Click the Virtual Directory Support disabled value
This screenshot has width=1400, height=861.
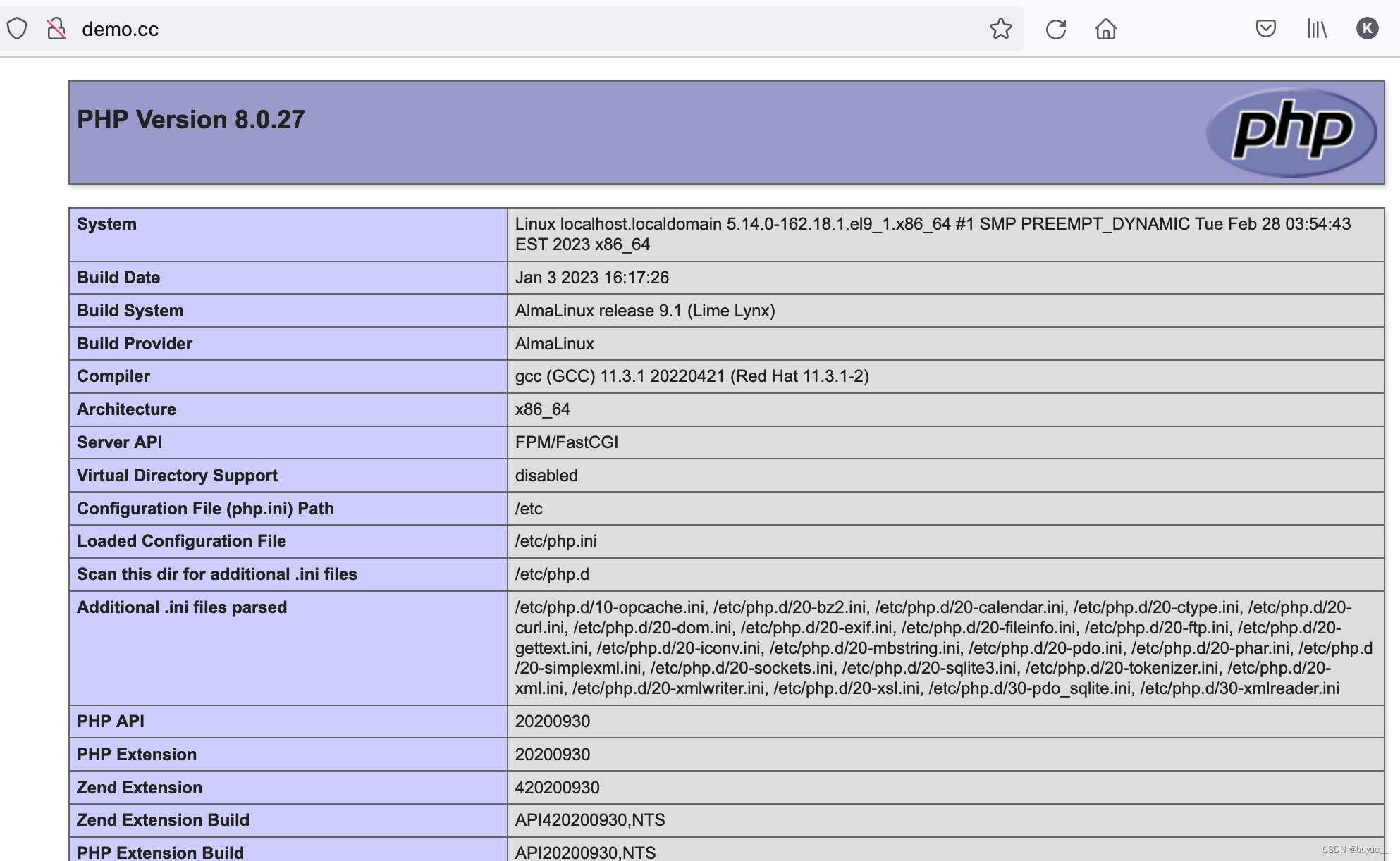[x=546, y=476]
